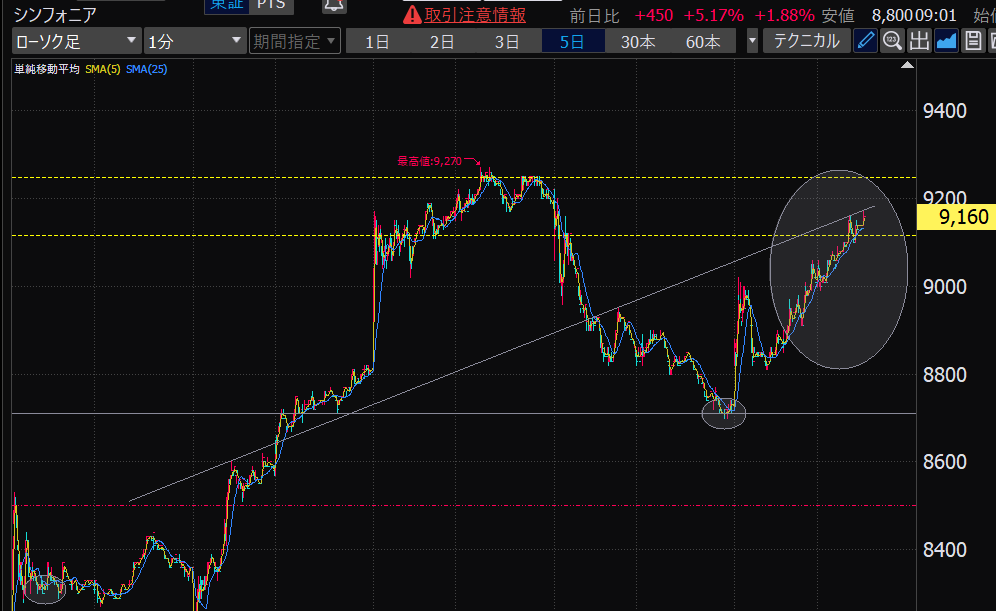The image size is (996, 611).
Task: Click the SMA(25) legend label
Action: tap(148, 69)
